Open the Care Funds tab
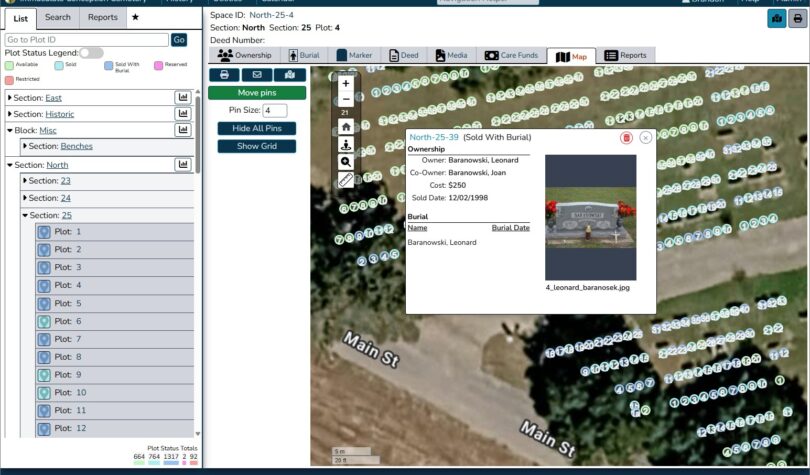The image size is (810, 475). 511,55
